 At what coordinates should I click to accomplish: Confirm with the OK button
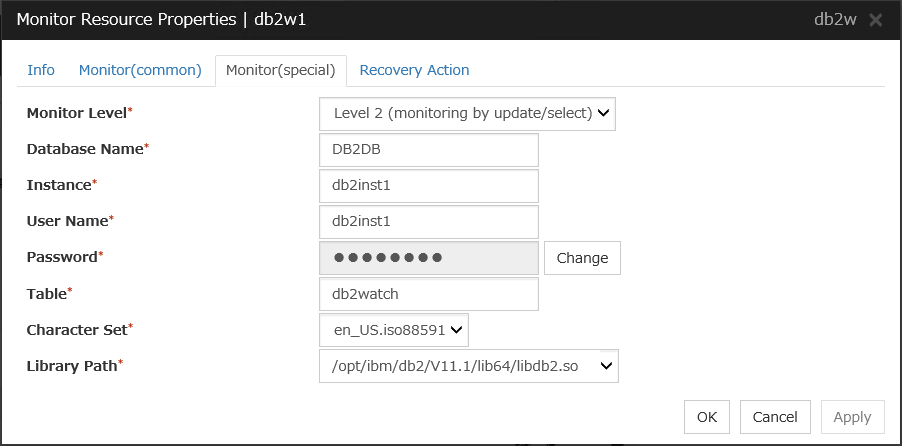point(706,417)
